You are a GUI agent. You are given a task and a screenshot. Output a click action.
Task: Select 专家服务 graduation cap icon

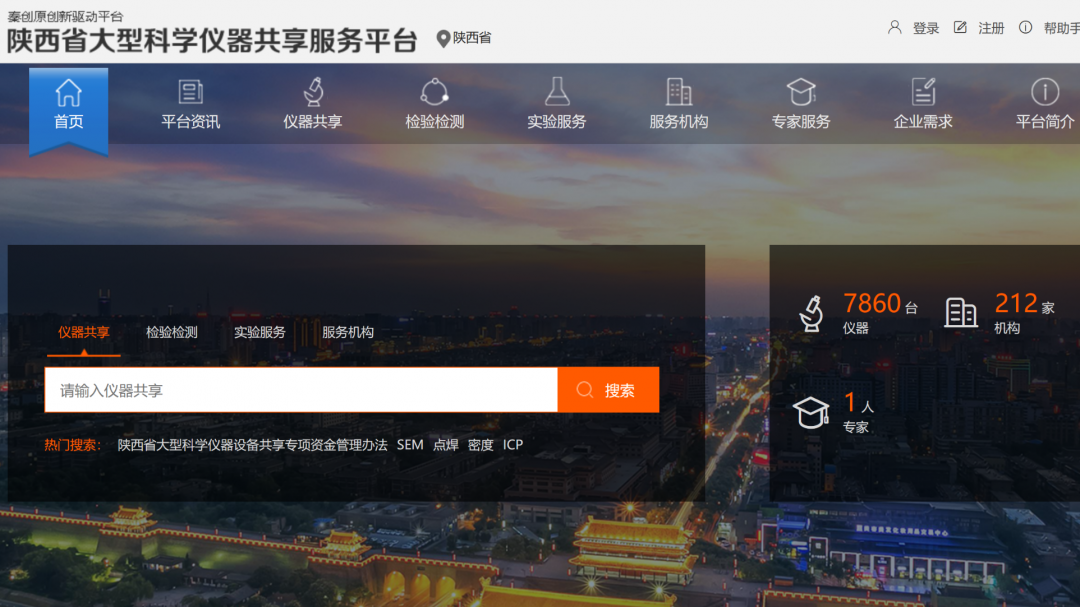tap(801, 93)
